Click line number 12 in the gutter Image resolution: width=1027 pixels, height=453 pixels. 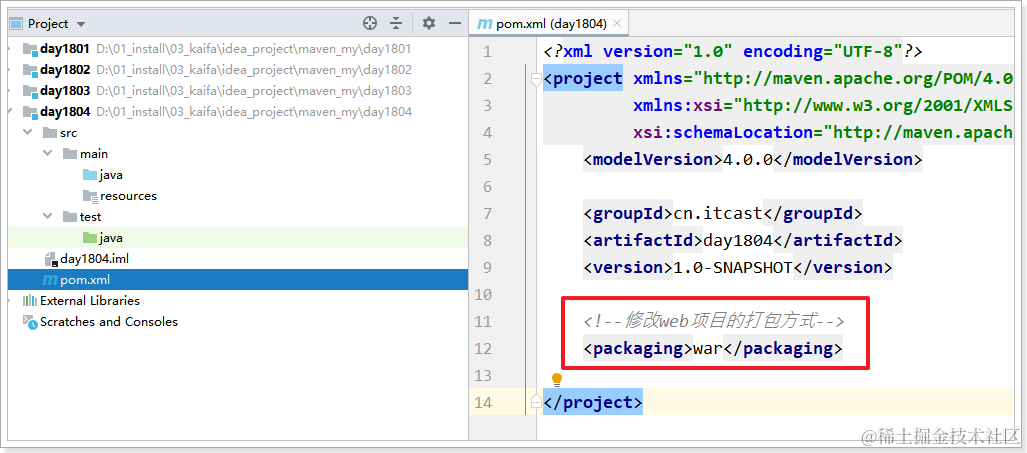click(x=483, y=348)
